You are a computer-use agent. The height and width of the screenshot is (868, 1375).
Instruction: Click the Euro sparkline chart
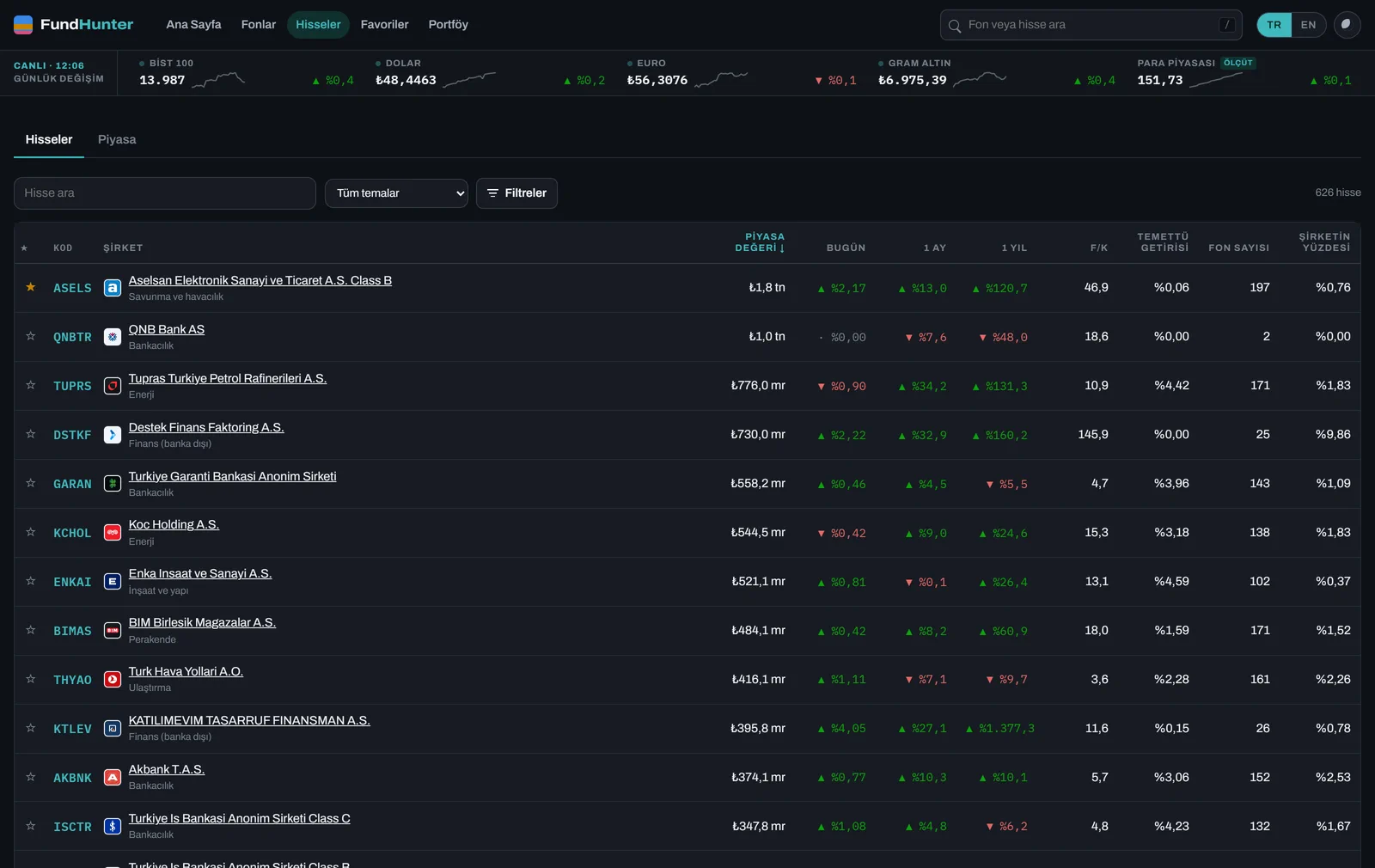pos(721,80)
